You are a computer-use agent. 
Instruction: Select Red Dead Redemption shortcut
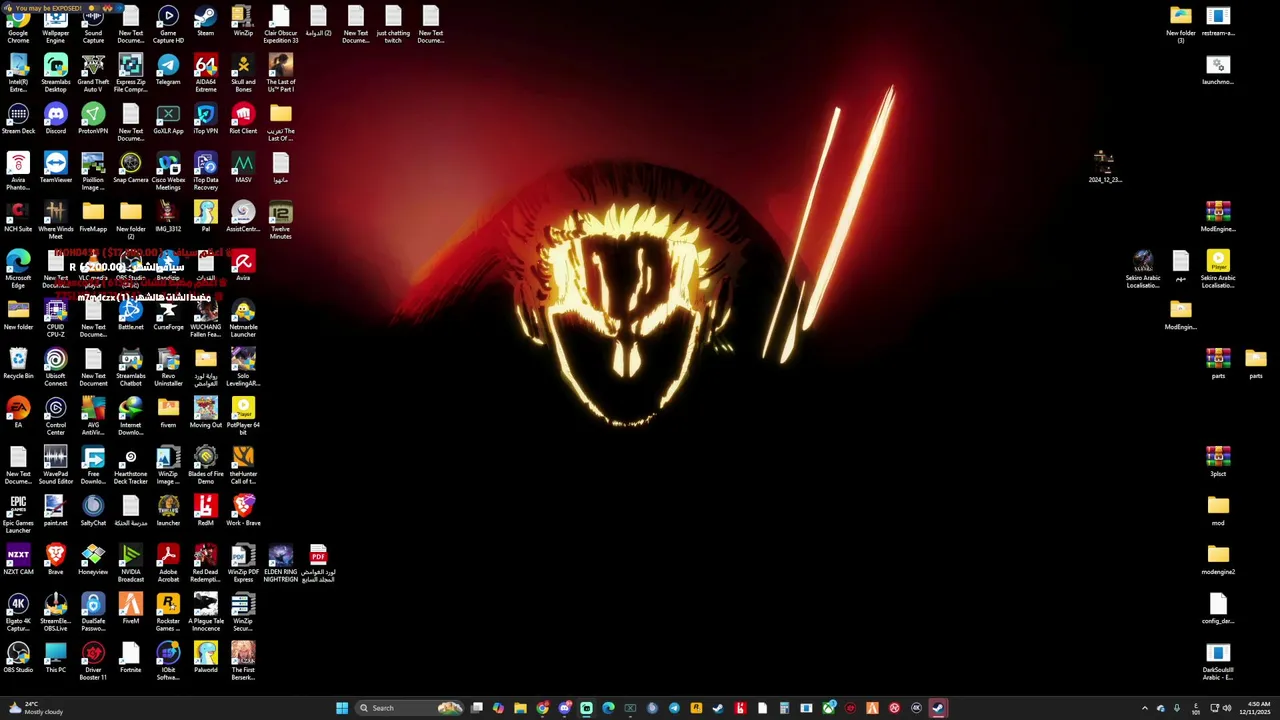[x=205, y=564]
